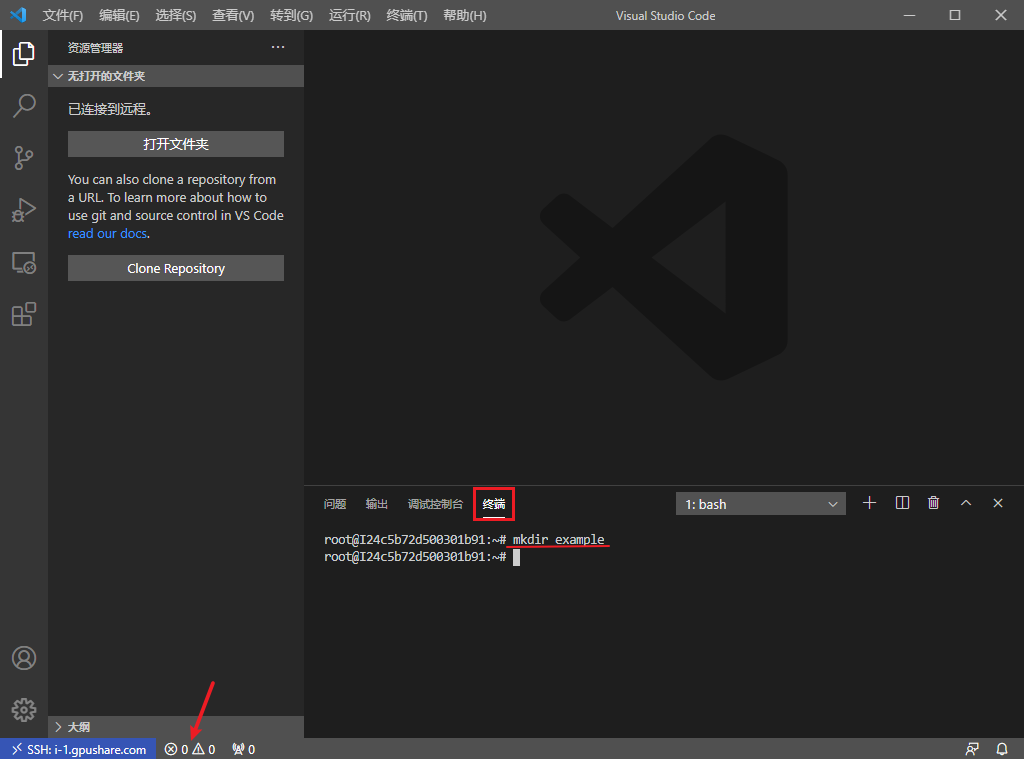Open the feedback icon in status bar
The width and height of the screenshot is (1024, 759).
[x=972, y=749]
